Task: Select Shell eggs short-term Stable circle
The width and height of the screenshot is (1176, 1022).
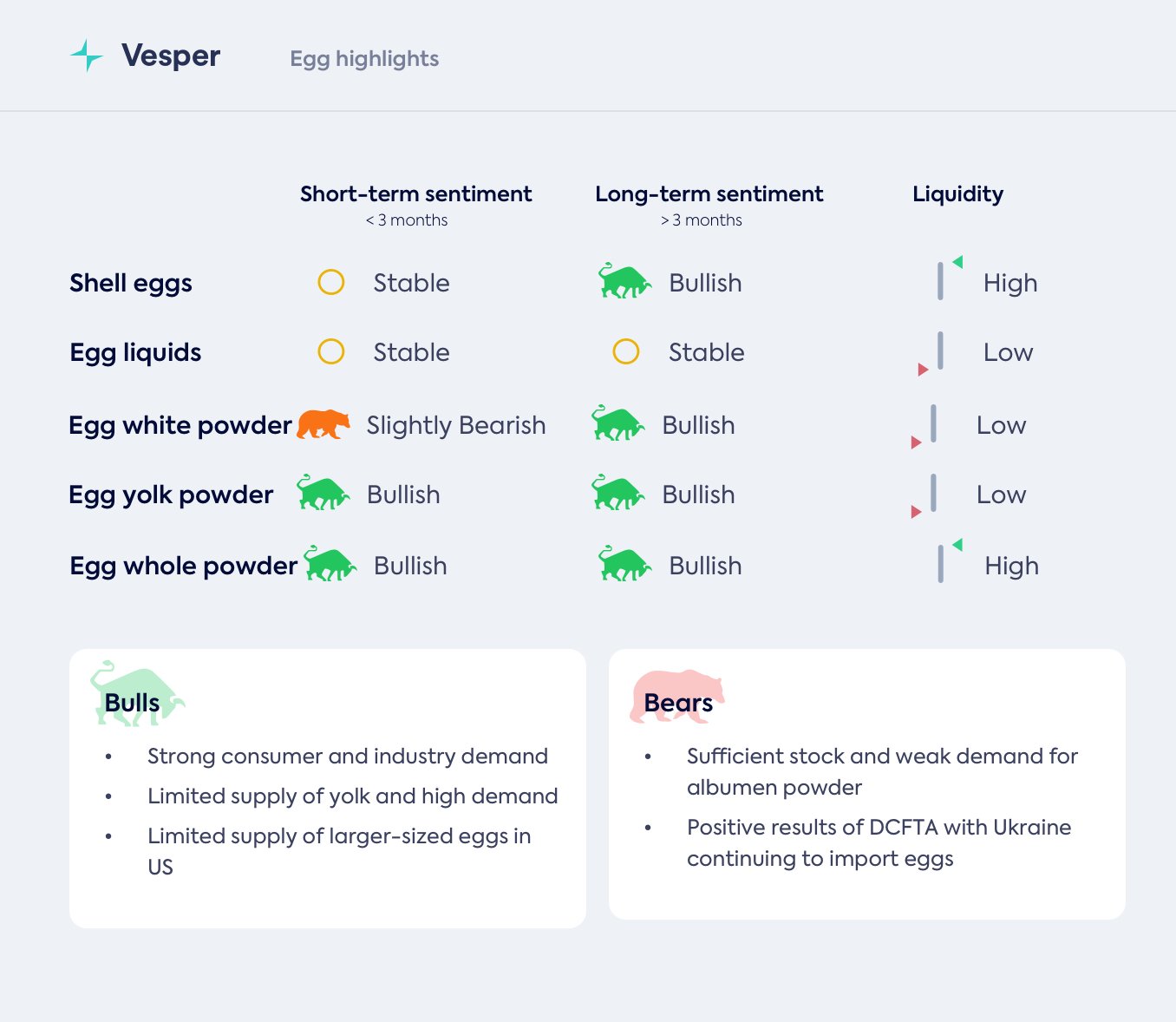Action: (331, 282)
